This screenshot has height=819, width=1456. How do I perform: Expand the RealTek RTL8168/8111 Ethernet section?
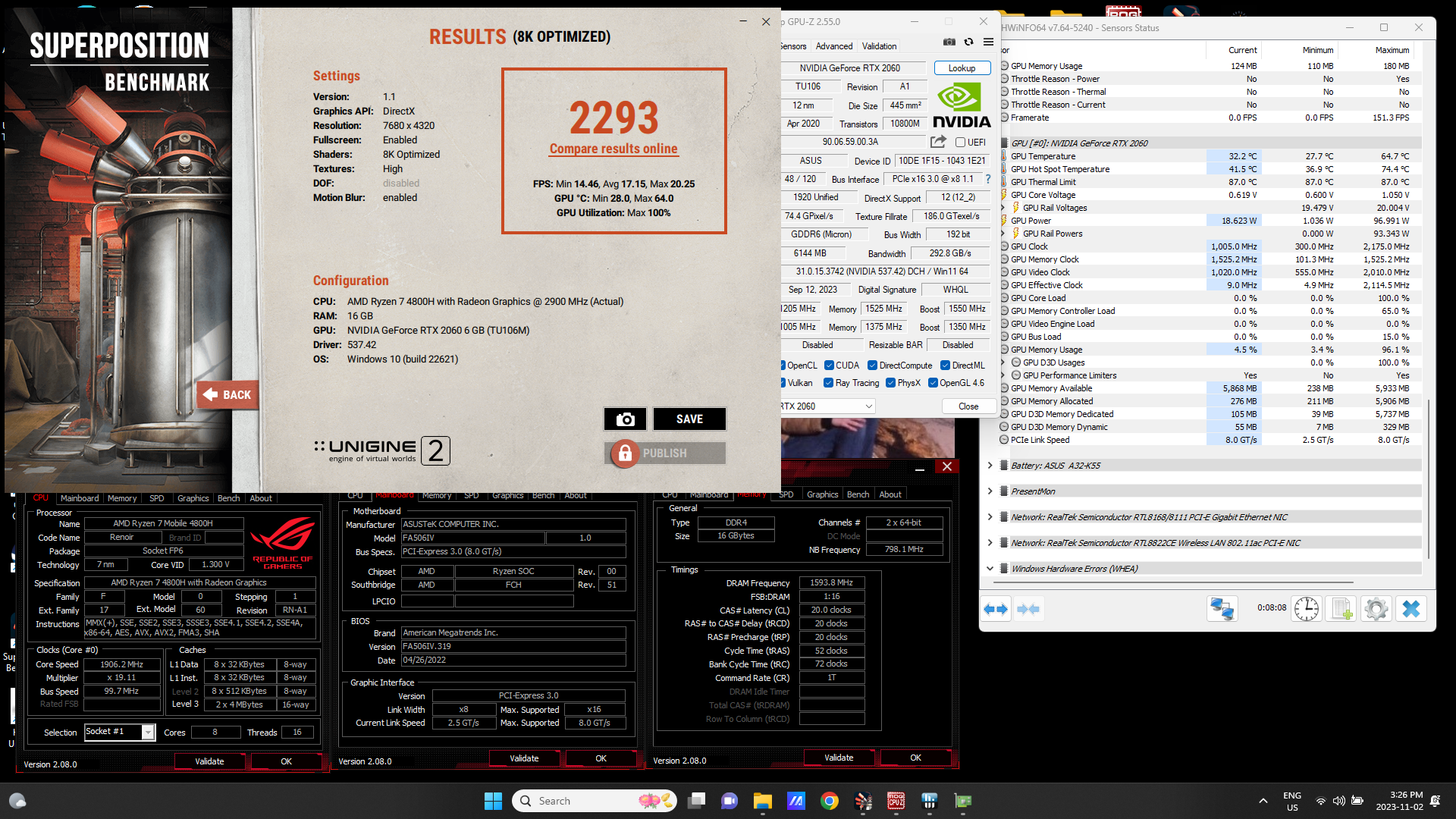[990, 517]
